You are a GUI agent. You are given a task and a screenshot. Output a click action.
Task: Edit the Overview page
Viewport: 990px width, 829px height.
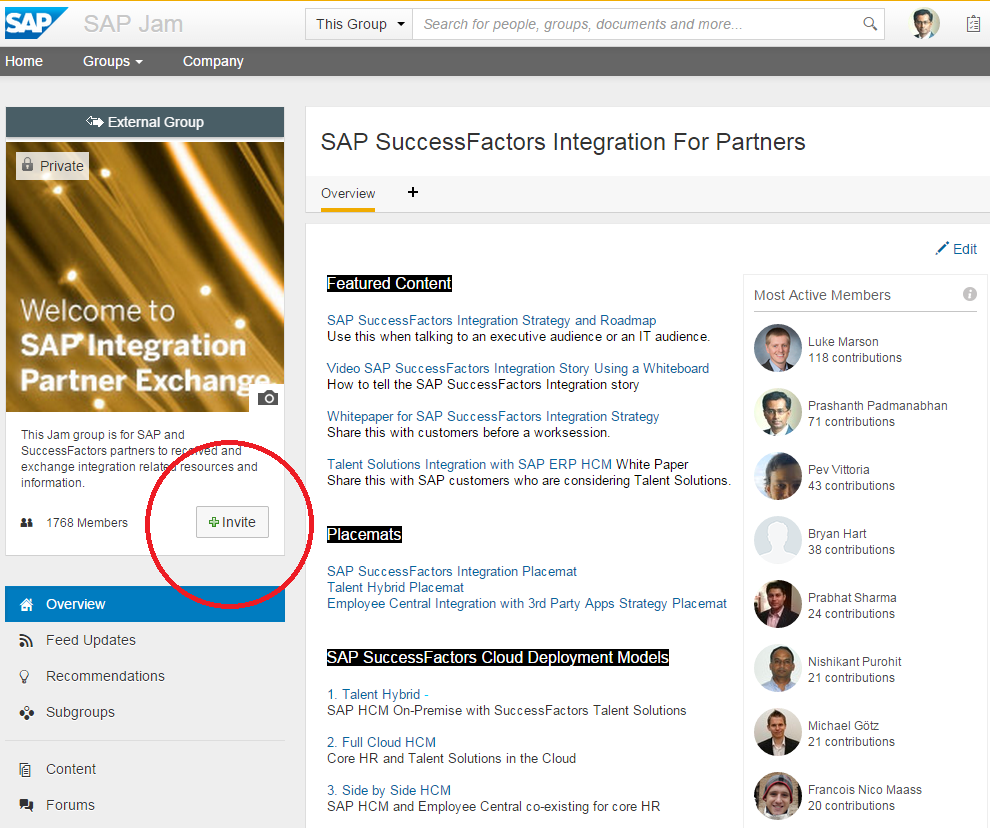(956, 248)
